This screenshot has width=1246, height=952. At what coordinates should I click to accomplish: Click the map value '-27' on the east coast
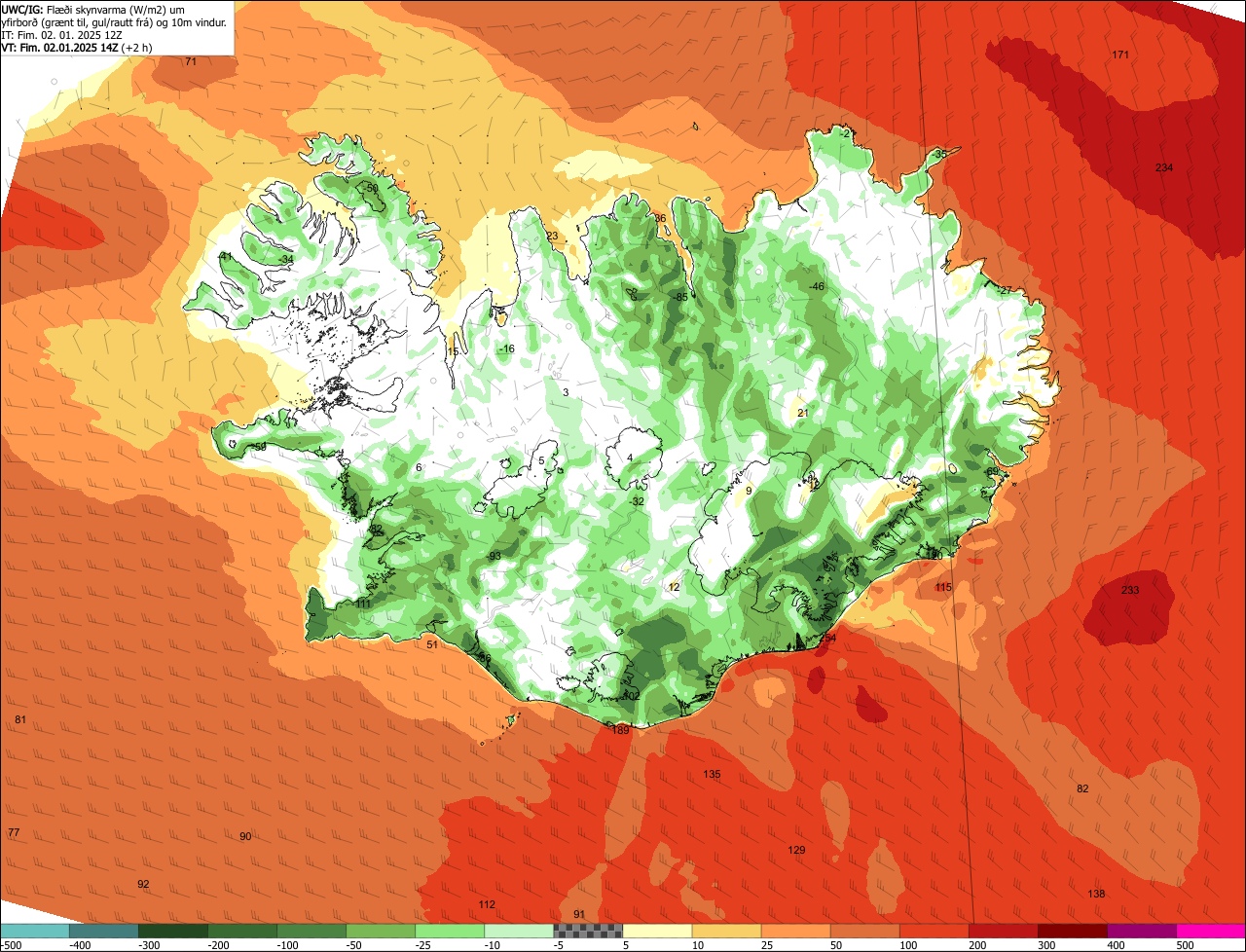1006,290
